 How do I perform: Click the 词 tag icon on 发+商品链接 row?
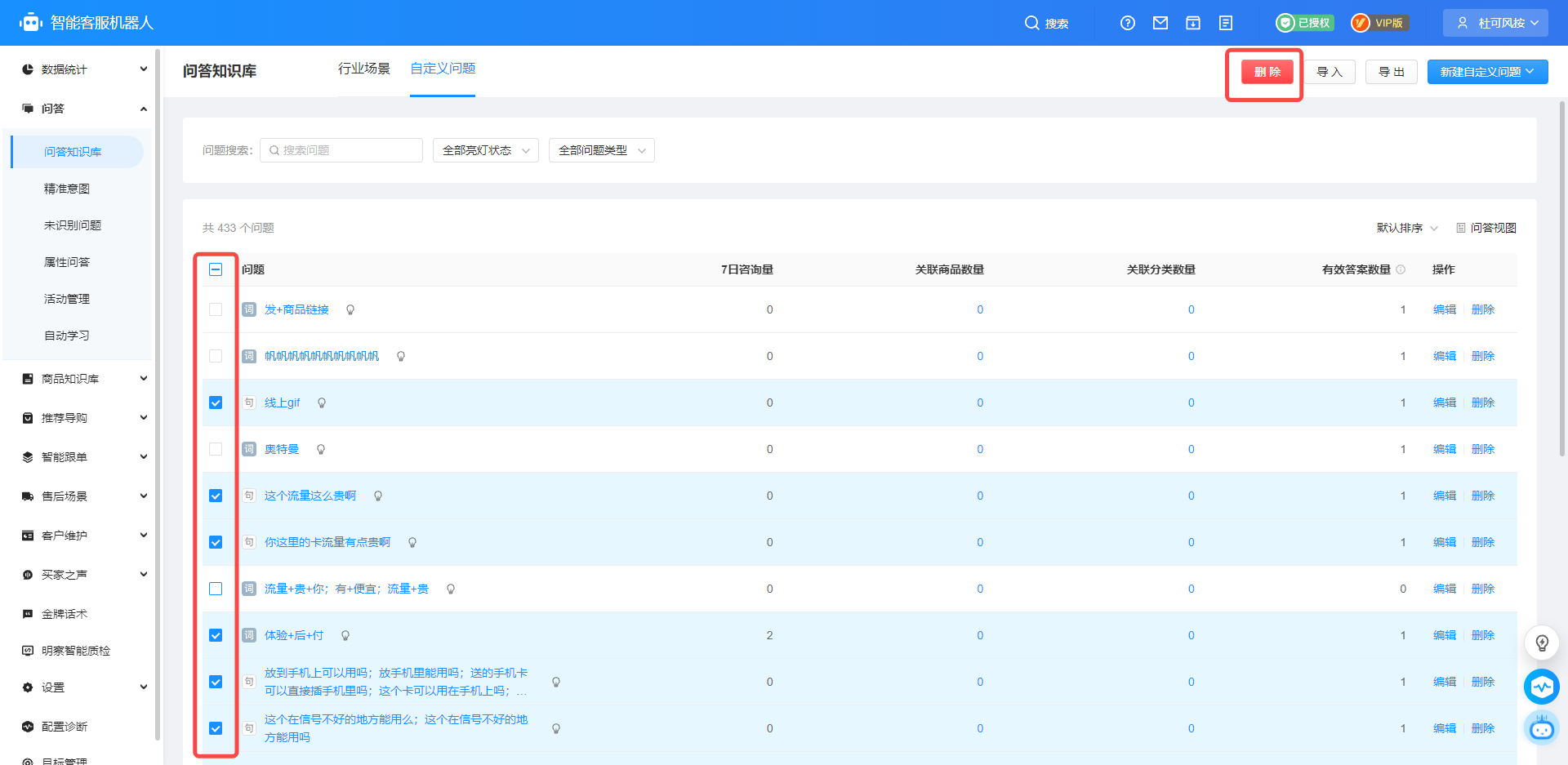coord(249,309)
